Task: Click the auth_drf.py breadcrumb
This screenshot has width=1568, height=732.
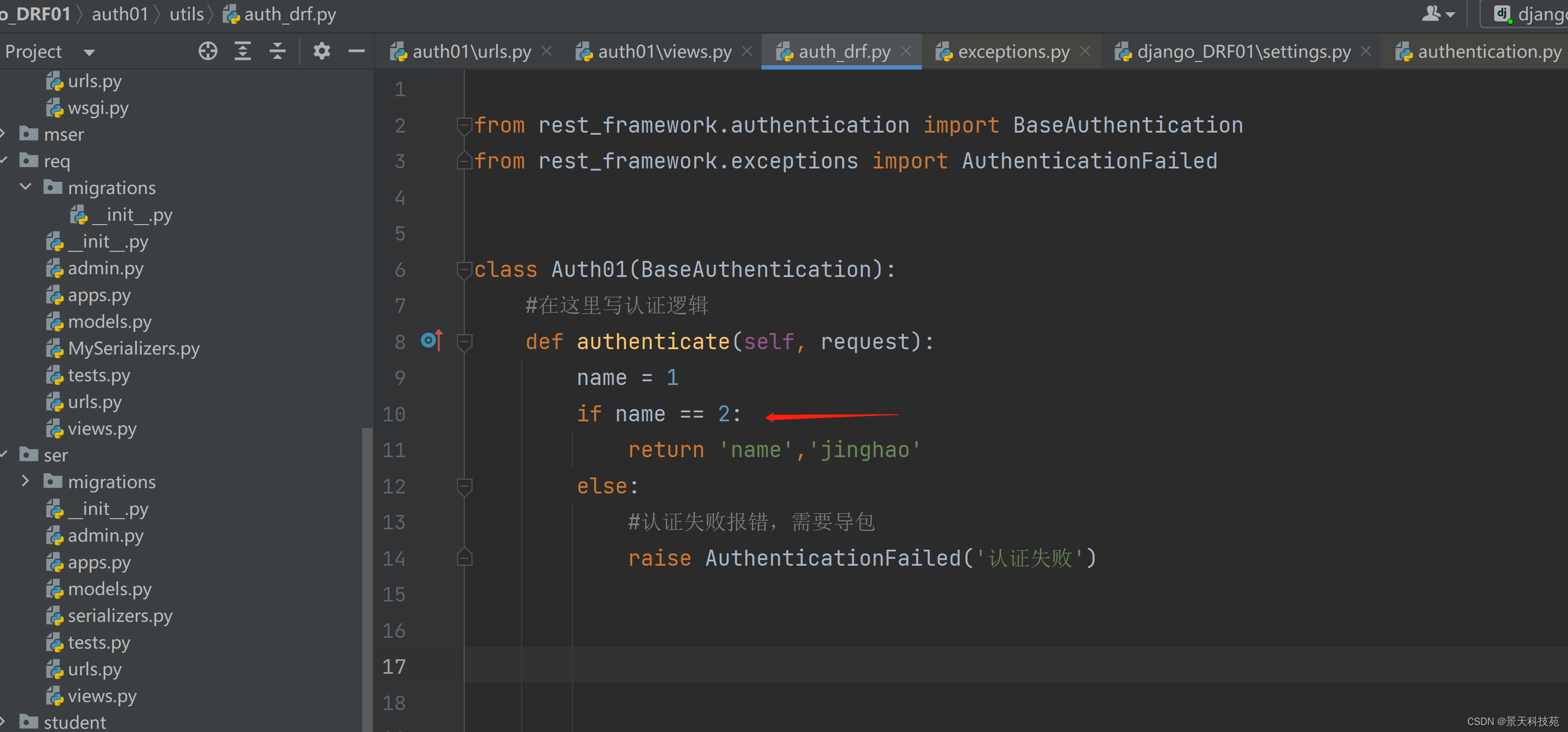Action: tap(279, 14)
